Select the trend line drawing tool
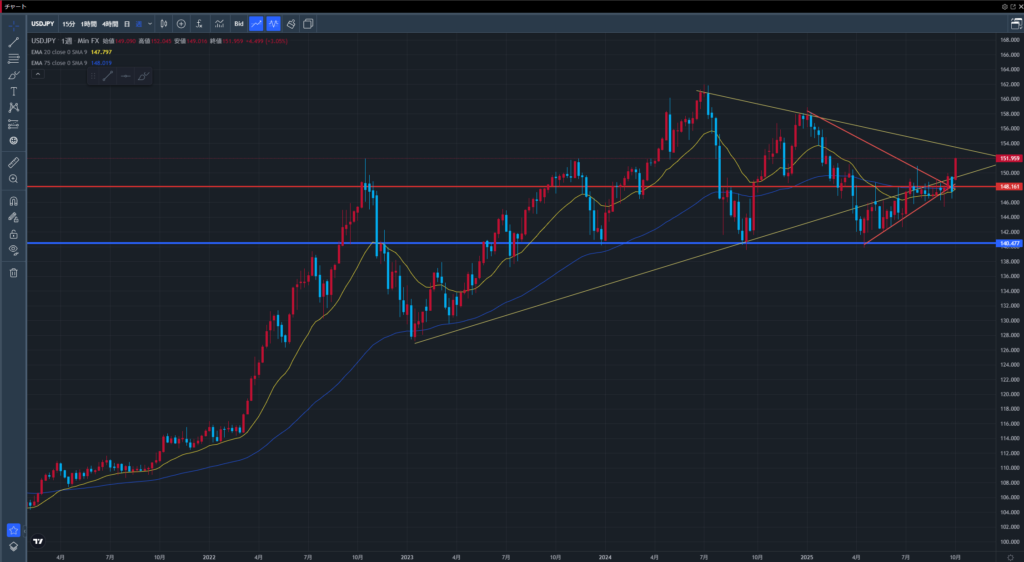The image size is (1024, 562). tap(14, 42)
